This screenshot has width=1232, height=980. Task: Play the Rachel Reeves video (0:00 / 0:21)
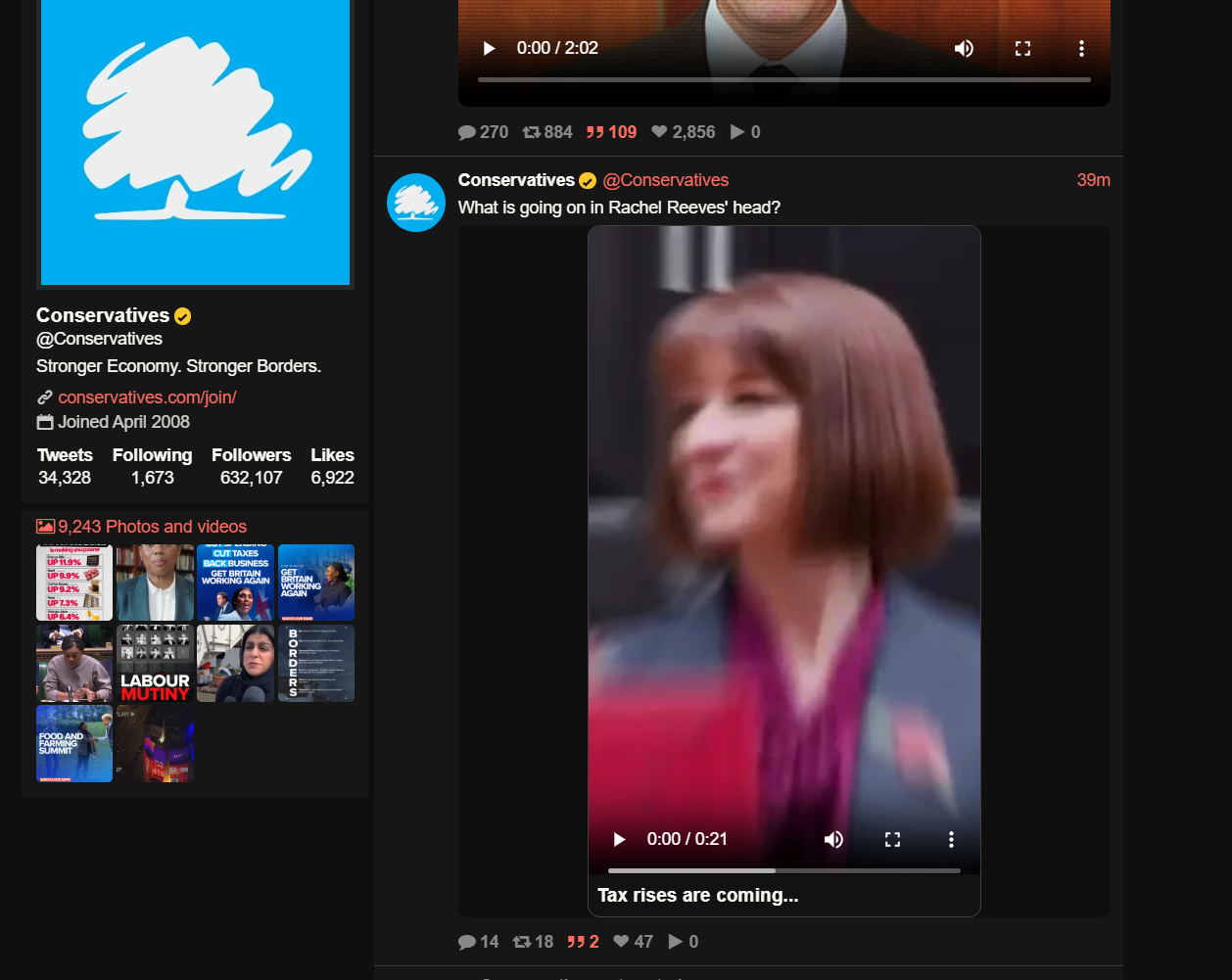point(619,839)
